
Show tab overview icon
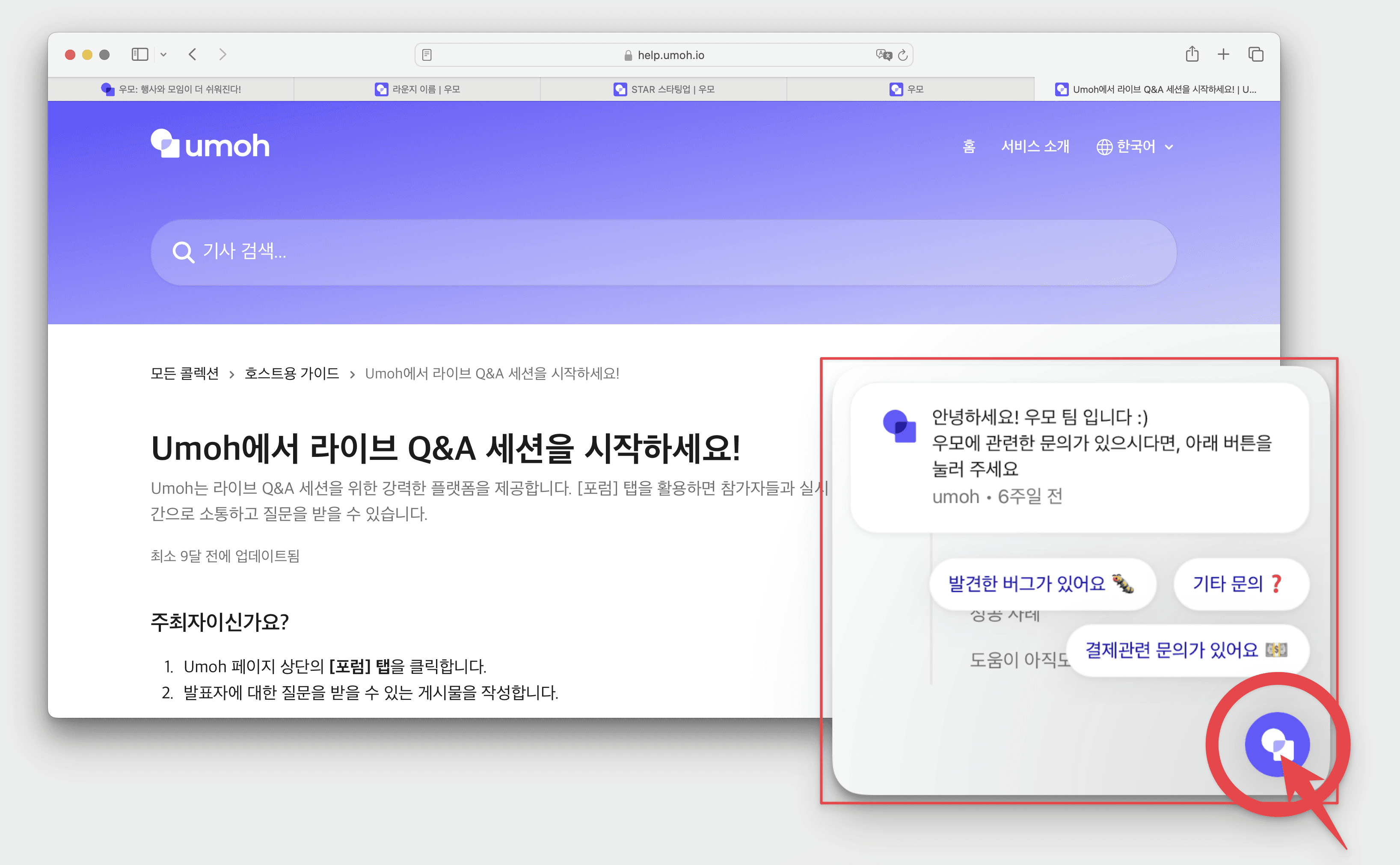click(1255, 54)
